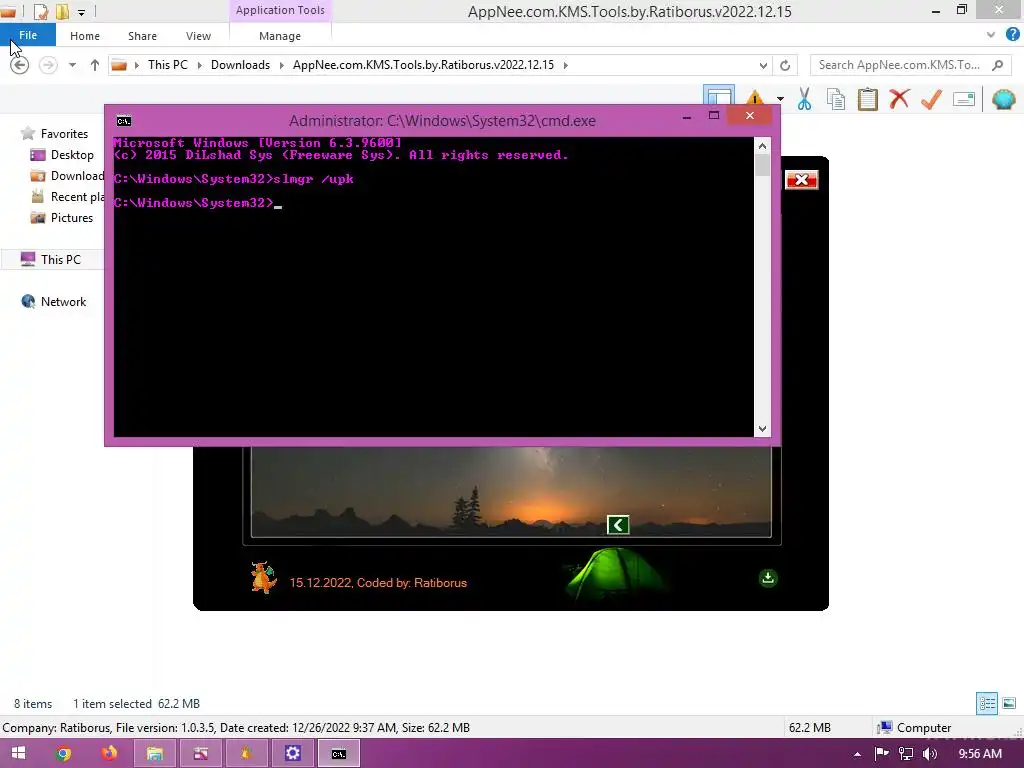Viewport: 1024px width, 768px height.
Task: Open the Quick Access Toolbar customize dropdown
Action: coord(81,12)
